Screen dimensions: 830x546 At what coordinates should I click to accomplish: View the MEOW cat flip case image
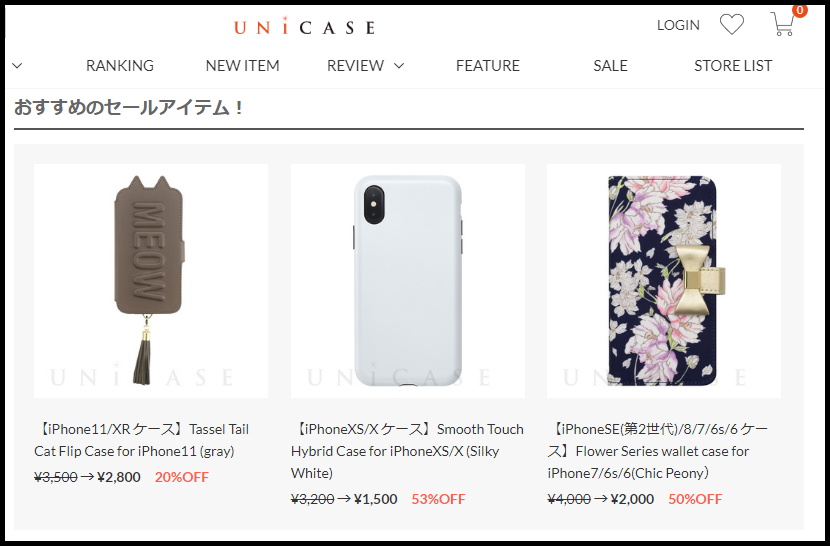click(151, 281)
